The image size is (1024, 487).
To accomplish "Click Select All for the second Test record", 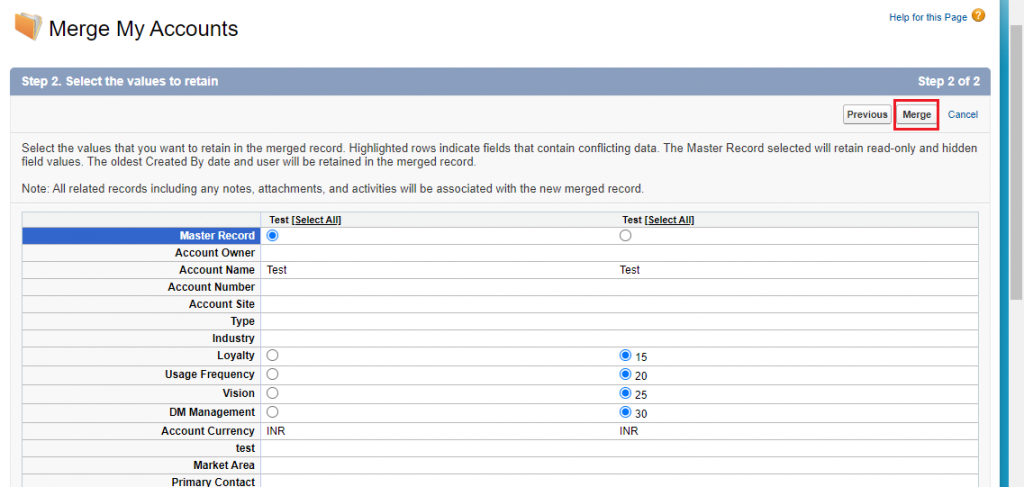I will point(669,220).
